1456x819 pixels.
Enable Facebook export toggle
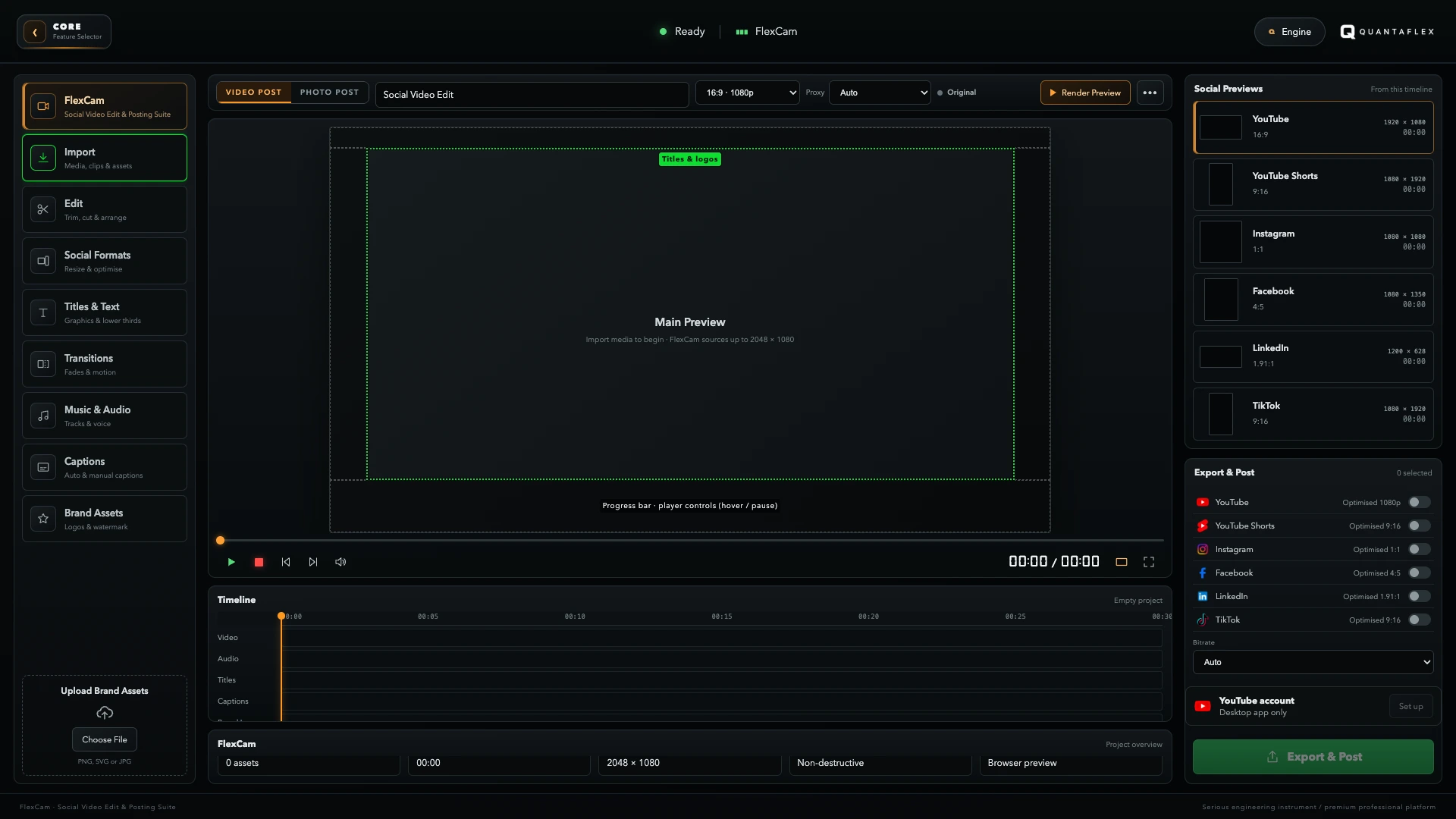tap(1420, 573)
